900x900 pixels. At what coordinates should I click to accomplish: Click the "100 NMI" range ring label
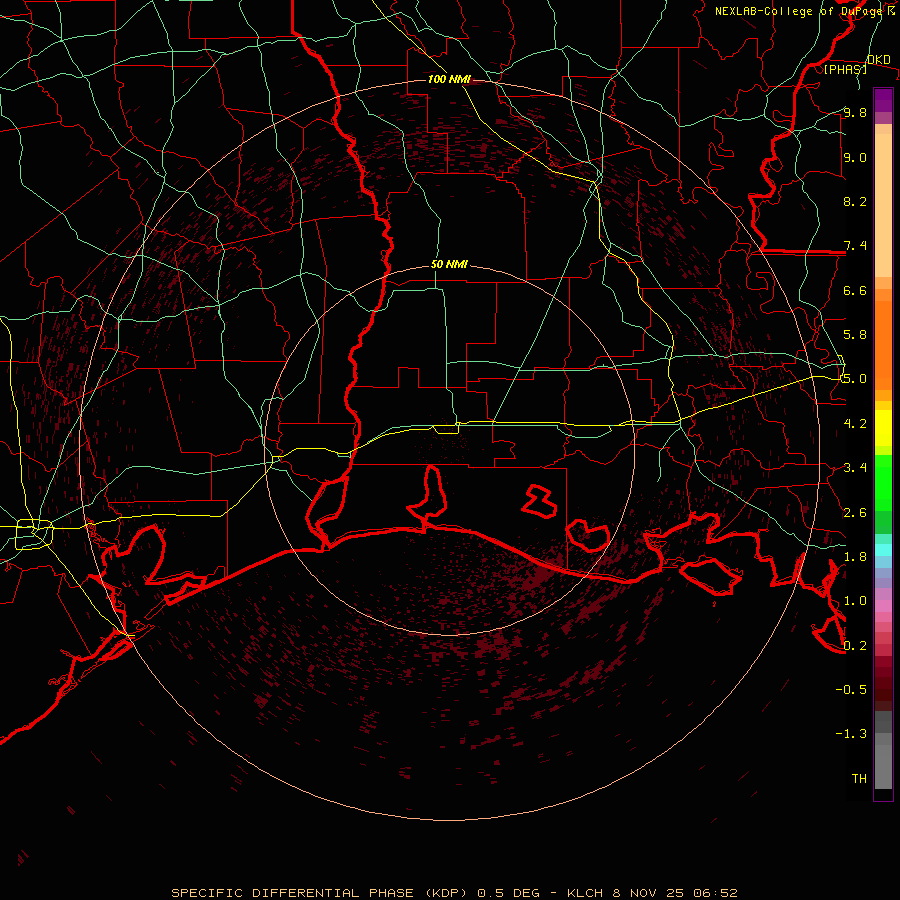point(449,79)
